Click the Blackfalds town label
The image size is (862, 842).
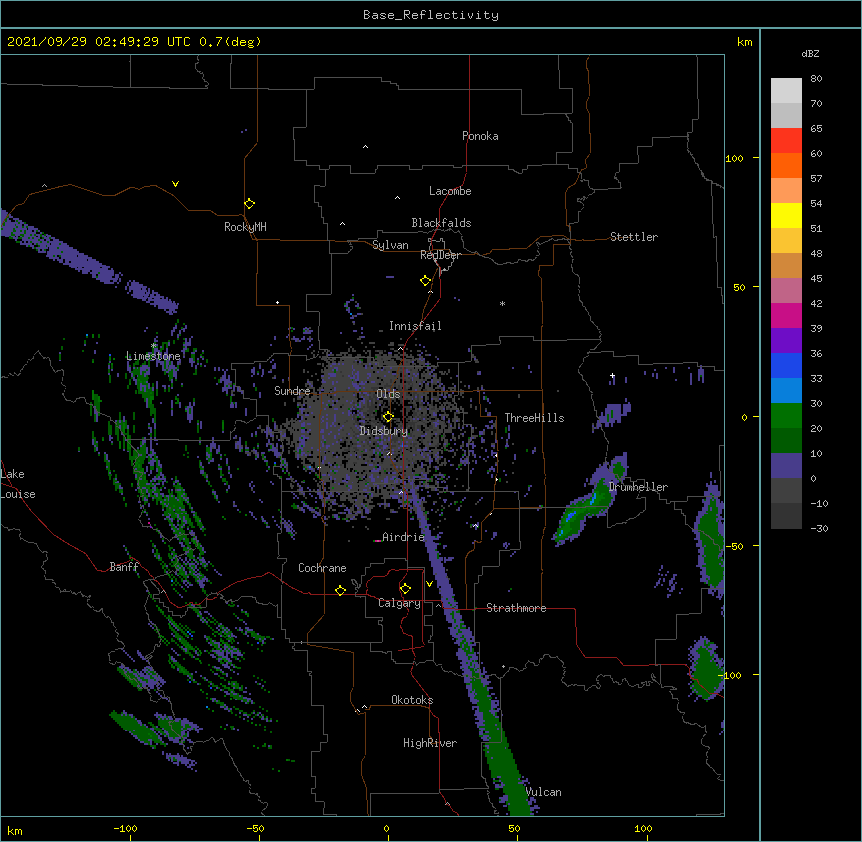click(x=441, y=223)
